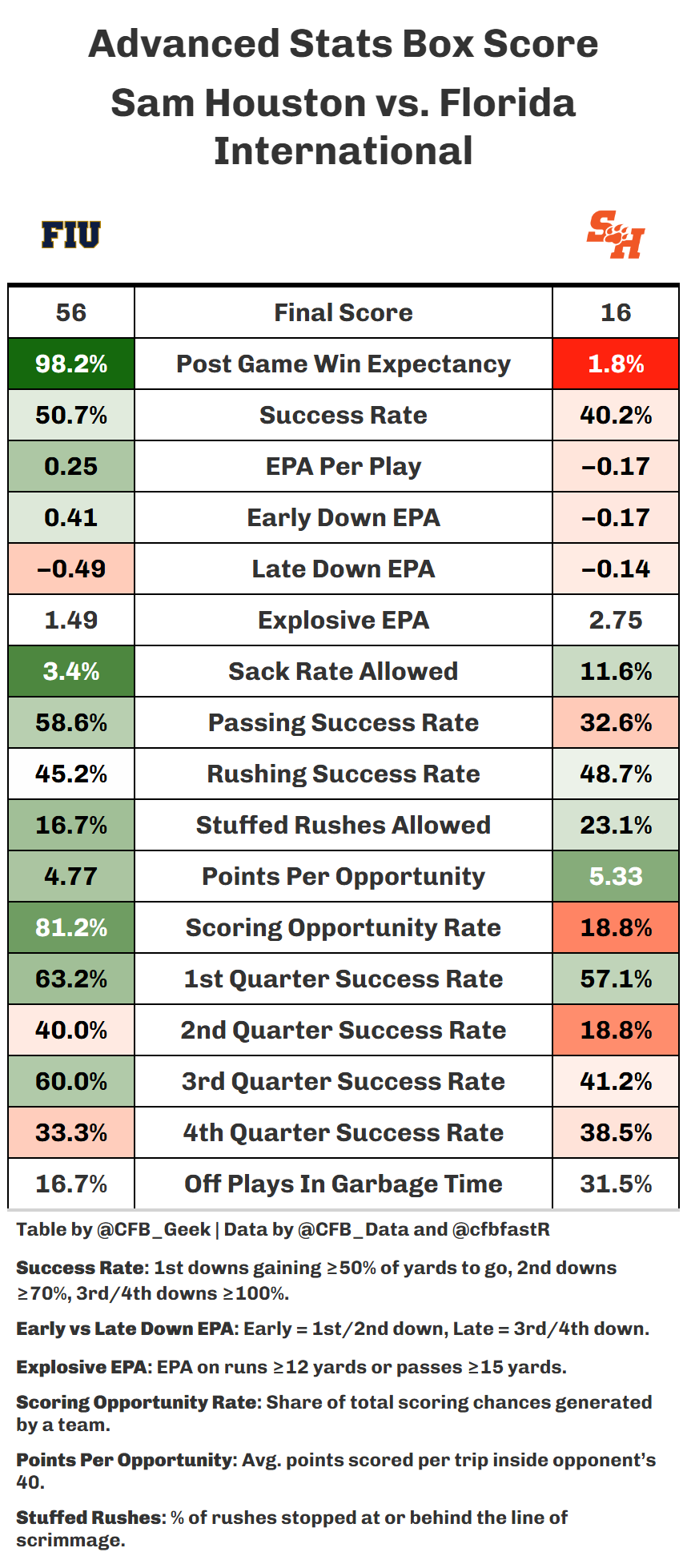Image resolution: width=687 pixels, height=1568 pixels.
Task: Select the 63.2% 1st Quarter Success Rate cell
Action: point(71,979)
